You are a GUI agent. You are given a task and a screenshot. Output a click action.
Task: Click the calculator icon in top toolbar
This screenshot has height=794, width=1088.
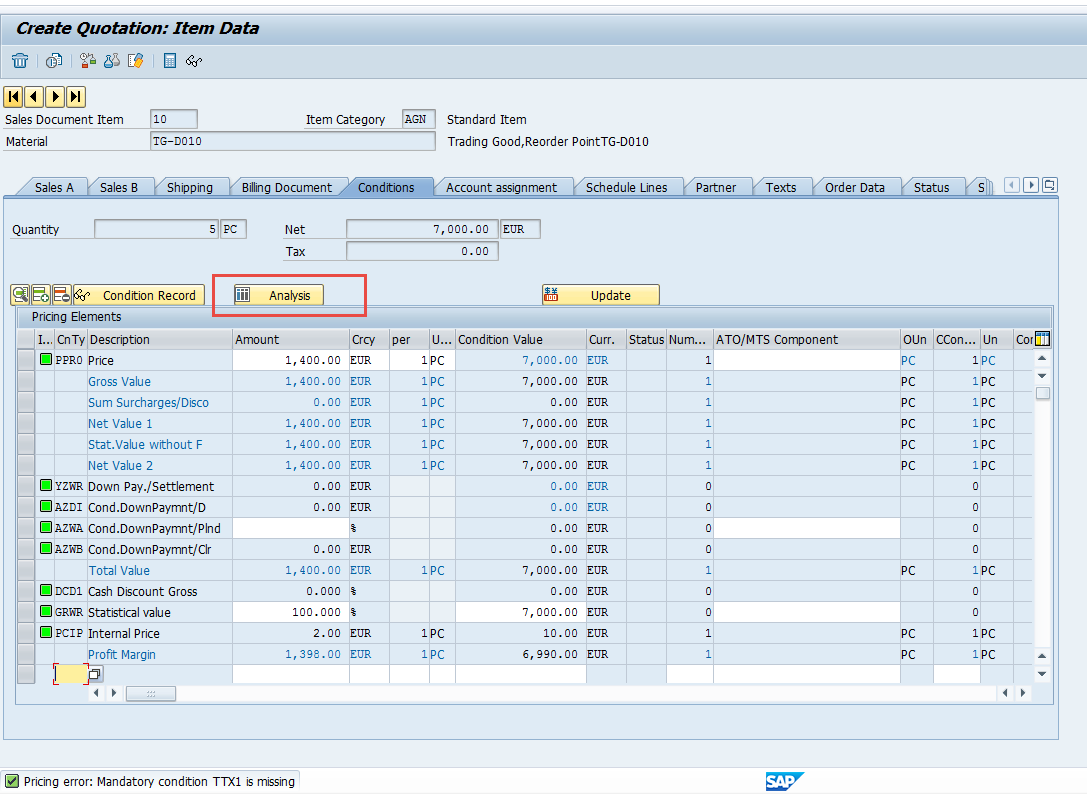[170, 61]
